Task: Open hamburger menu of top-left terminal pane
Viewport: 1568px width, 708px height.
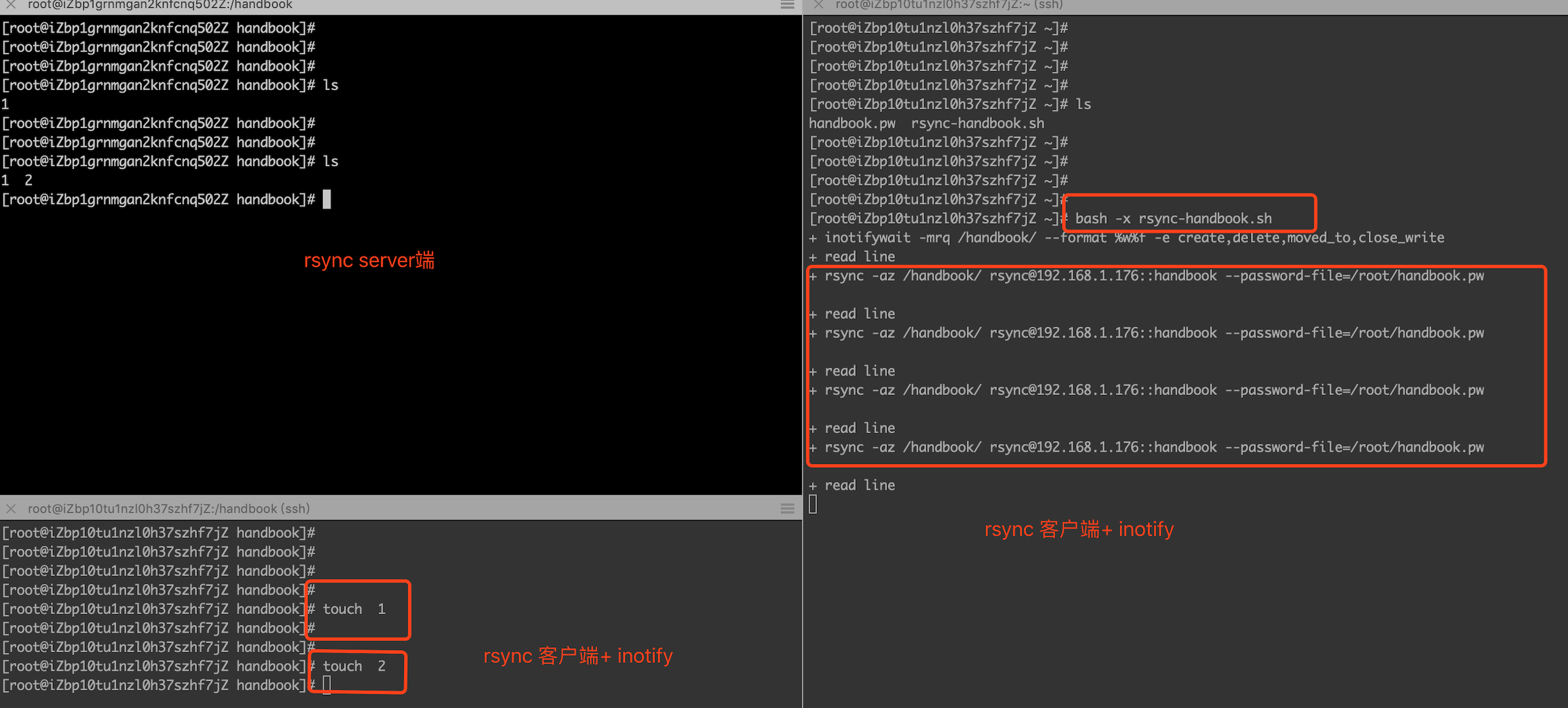Action: tap(787, 5)
